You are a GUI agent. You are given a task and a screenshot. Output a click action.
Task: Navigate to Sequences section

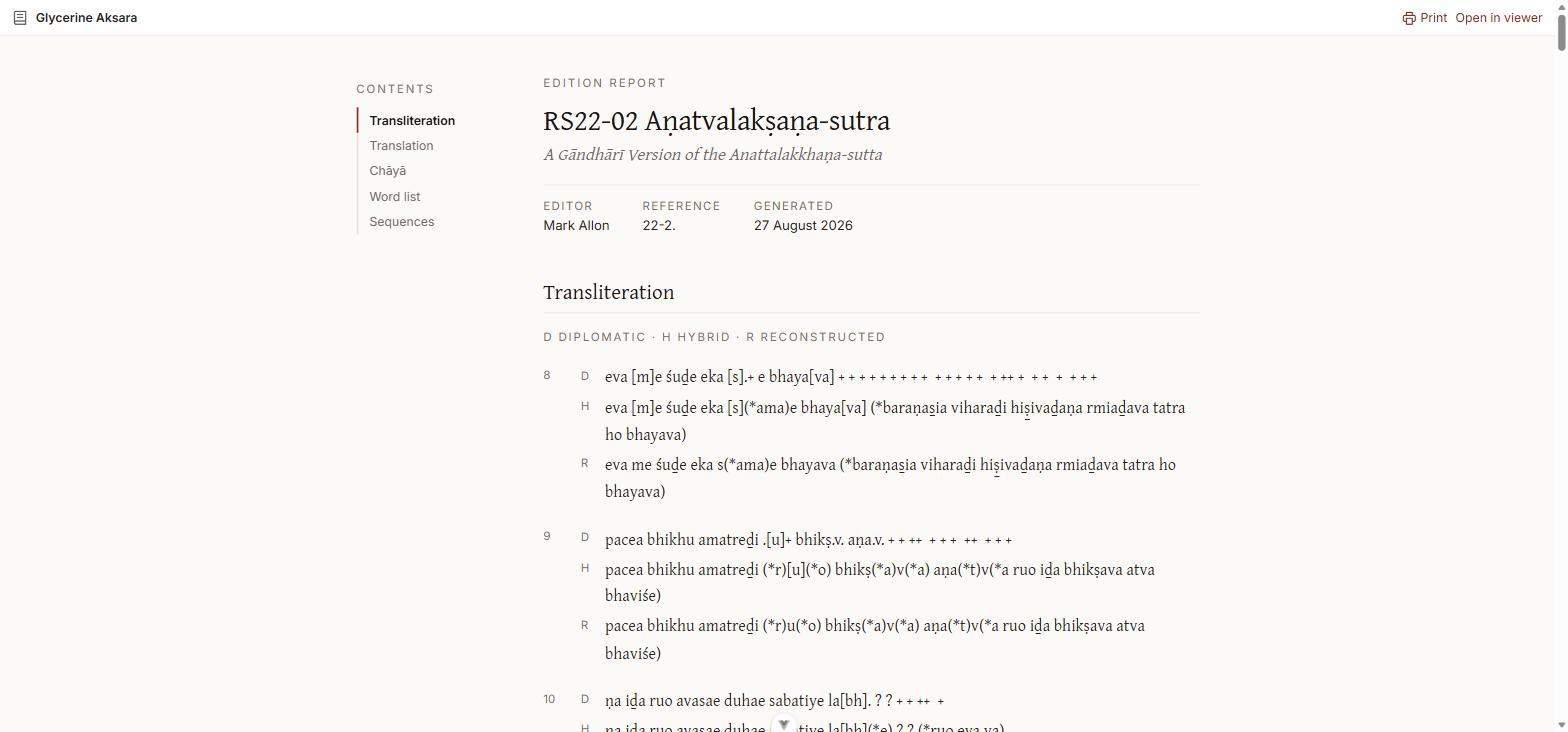(401, 222)
